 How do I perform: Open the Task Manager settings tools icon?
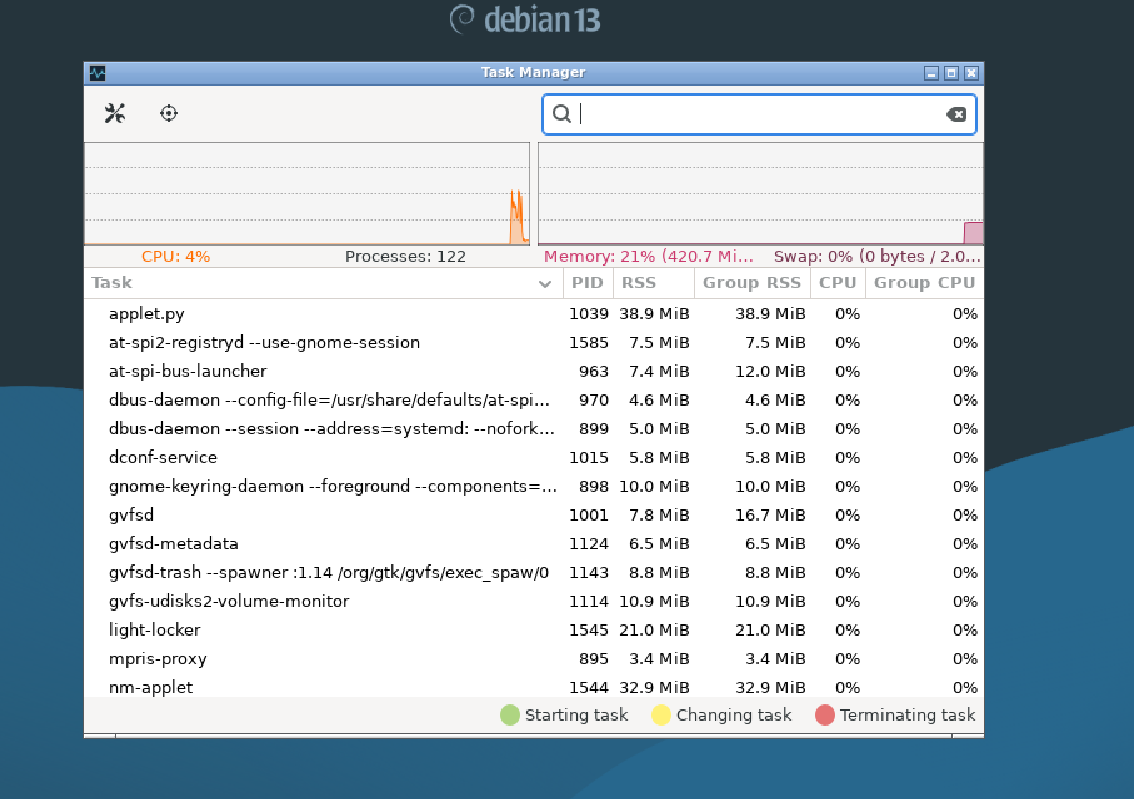[115, 114]
